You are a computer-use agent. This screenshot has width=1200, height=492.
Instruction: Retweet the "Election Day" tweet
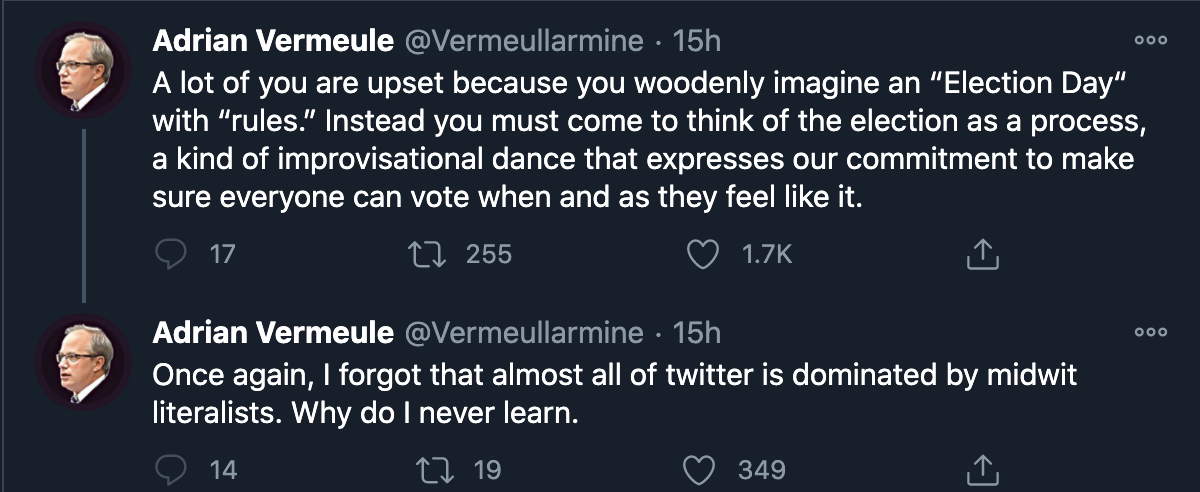click(433, 255)
